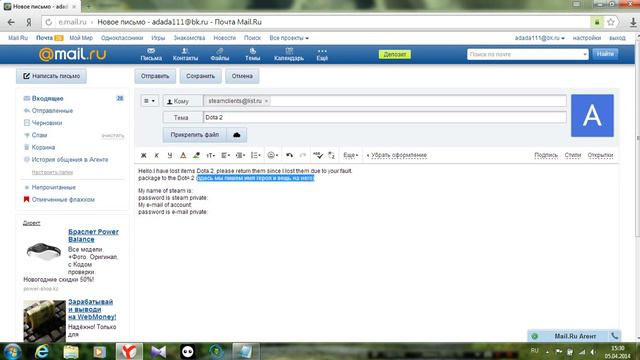This screenshot has width=640, height=360.
Task: Open the Входящие inbox folder
Action: pyautogui.click(x=48, y=98)
